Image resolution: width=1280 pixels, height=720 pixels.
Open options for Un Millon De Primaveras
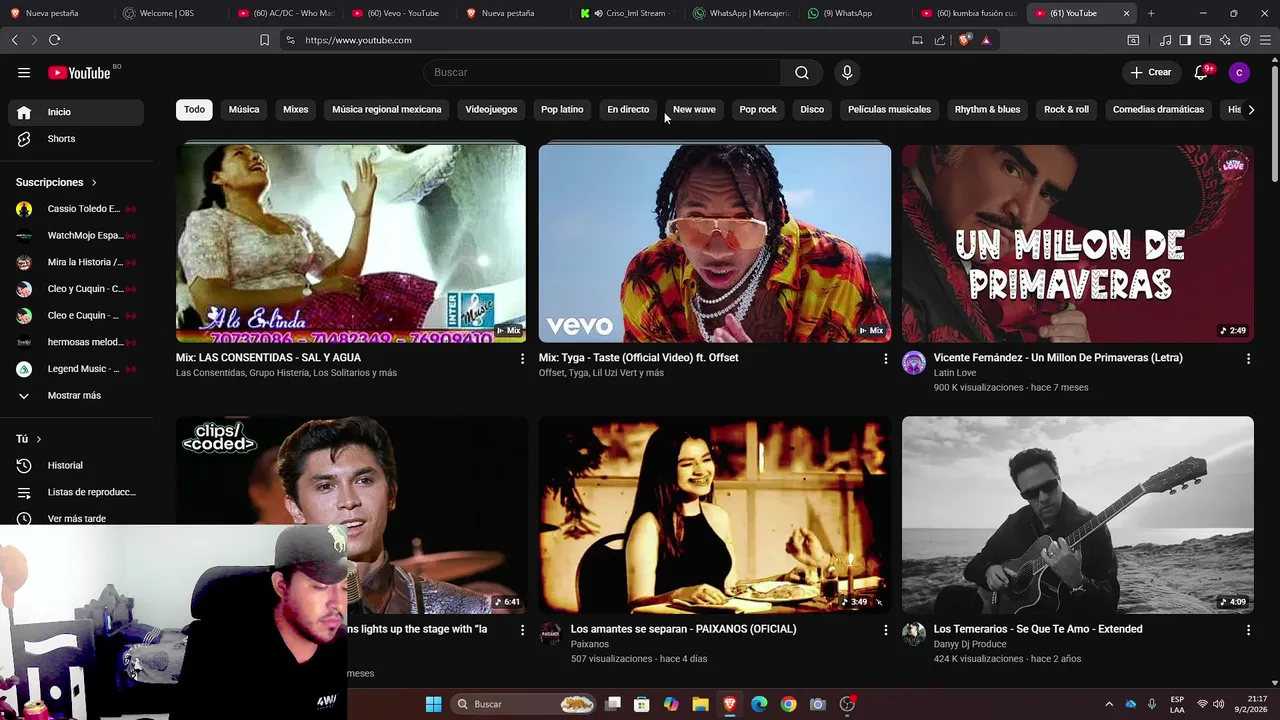(1248, 358)
